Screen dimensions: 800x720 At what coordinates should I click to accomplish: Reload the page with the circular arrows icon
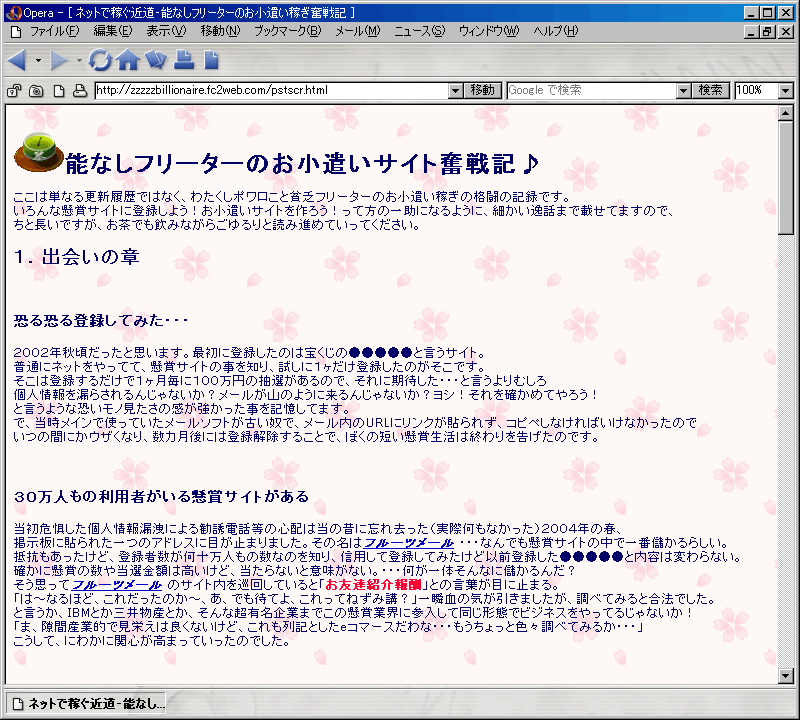(100, 60)
